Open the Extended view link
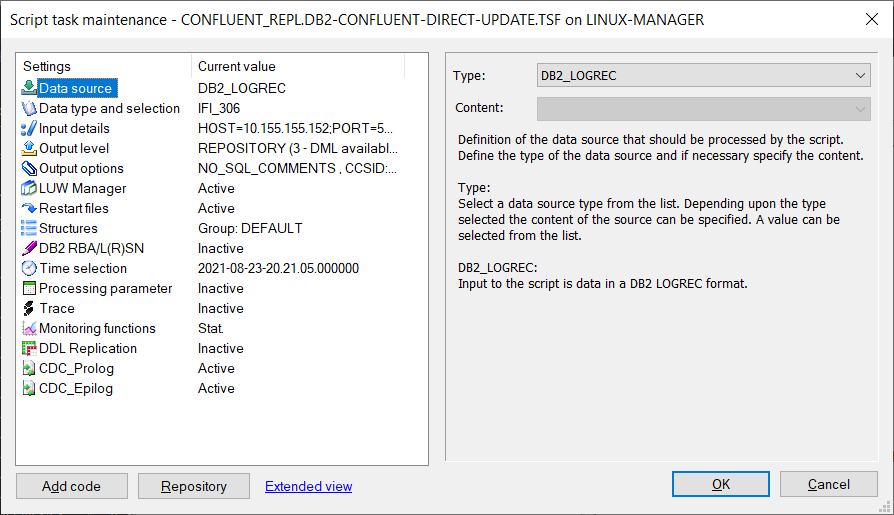The width and height of the screenshot is (894, 515). (x=308, y=486)
